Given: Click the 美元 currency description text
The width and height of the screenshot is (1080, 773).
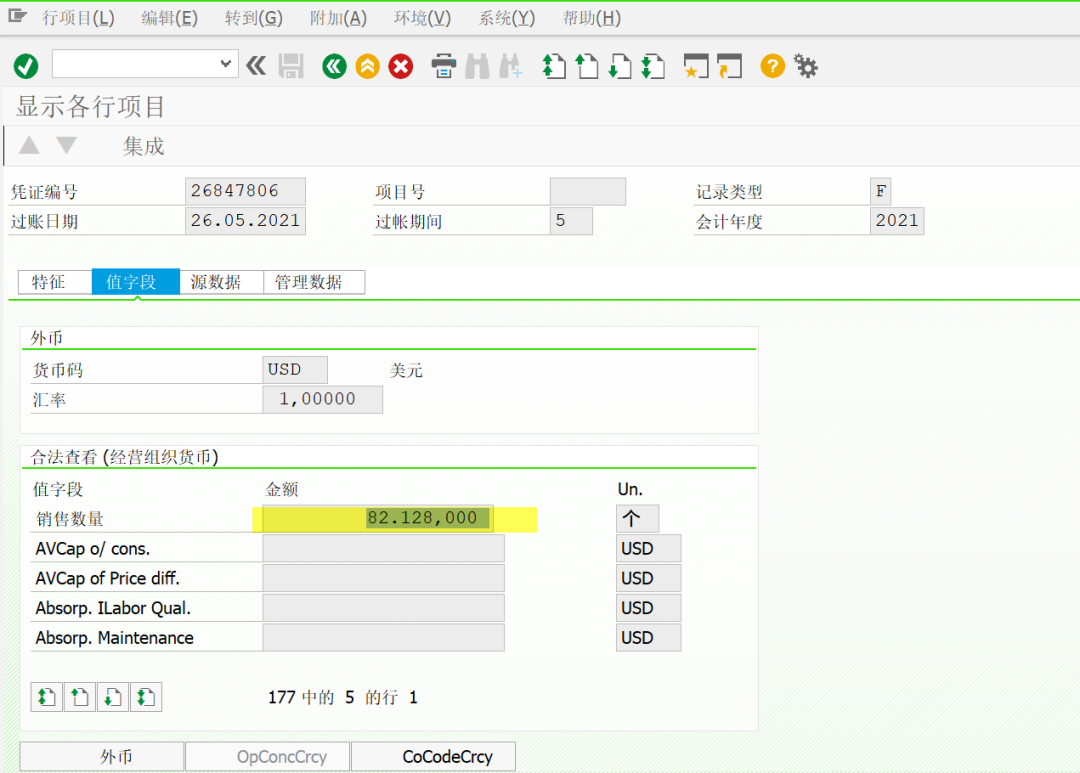Looking at the screenshot, I should (x=406, y=370).
